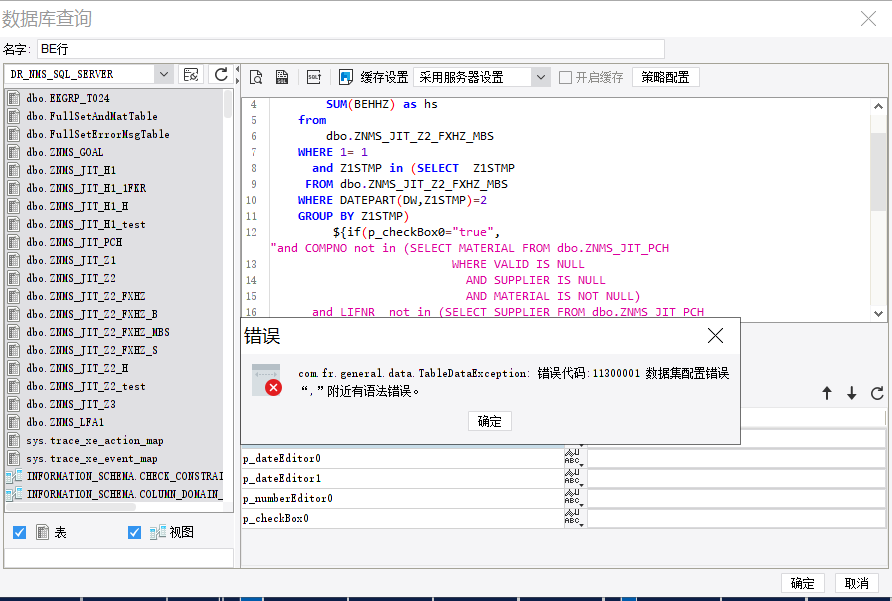Click the connection edit icon beside dropdown
The image size is (892, 601).
click(x=191, y=75)
